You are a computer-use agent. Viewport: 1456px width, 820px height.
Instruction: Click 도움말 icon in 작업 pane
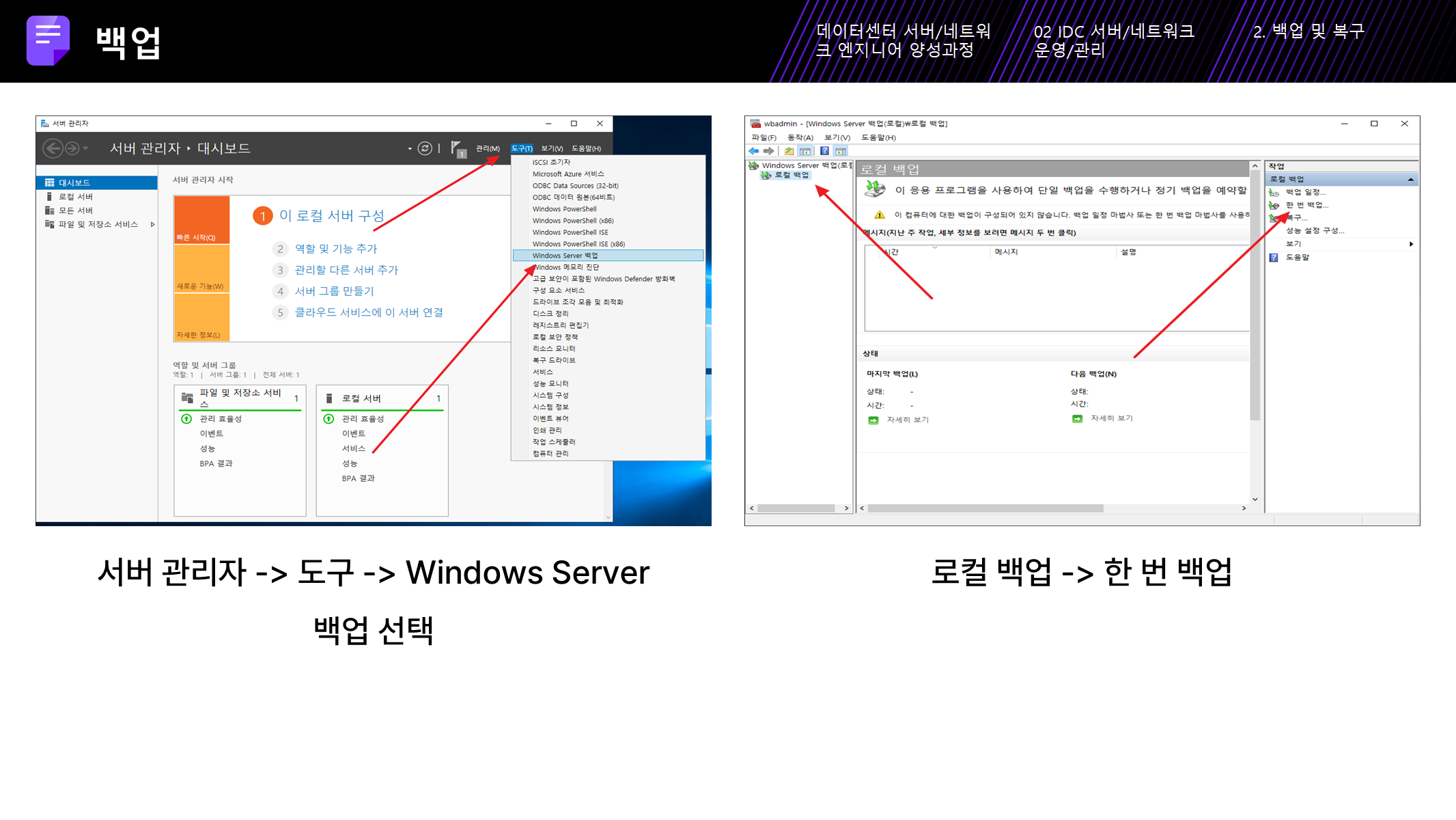[1274, 258]
